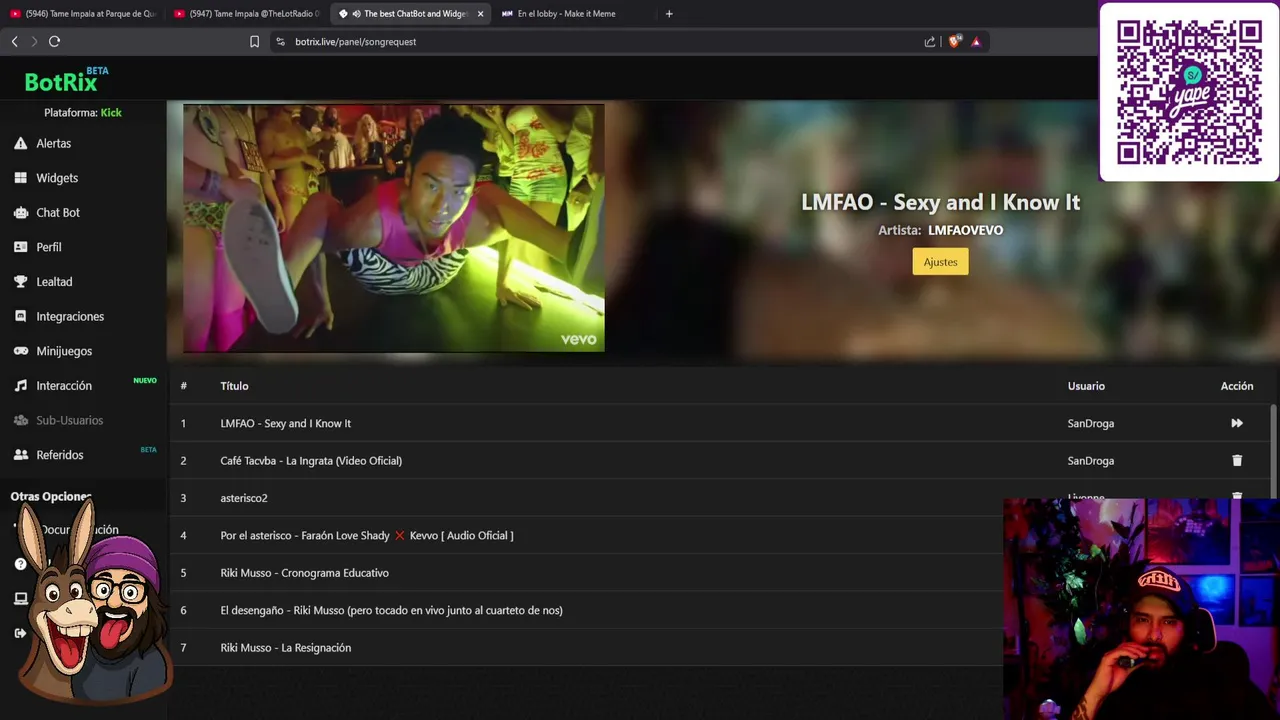Select the Chat Bot robot icon

20,212
